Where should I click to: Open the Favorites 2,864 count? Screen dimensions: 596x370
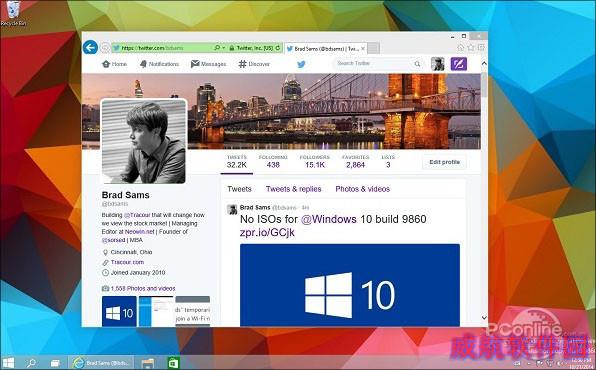click(x=355, y=162)
